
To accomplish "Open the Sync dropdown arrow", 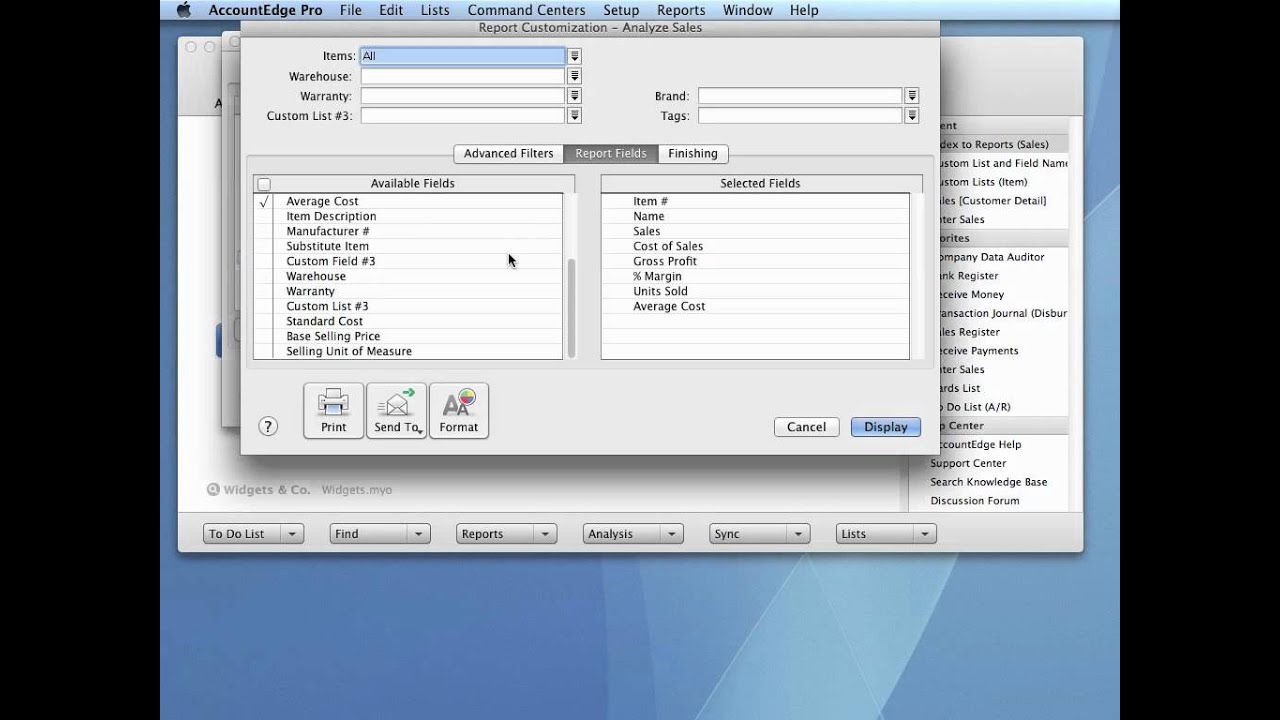I will [799, 534].
